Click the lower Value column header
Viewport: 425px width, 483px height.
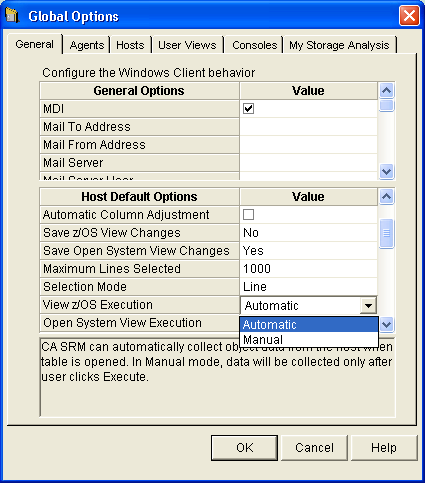tap(308, 197)
